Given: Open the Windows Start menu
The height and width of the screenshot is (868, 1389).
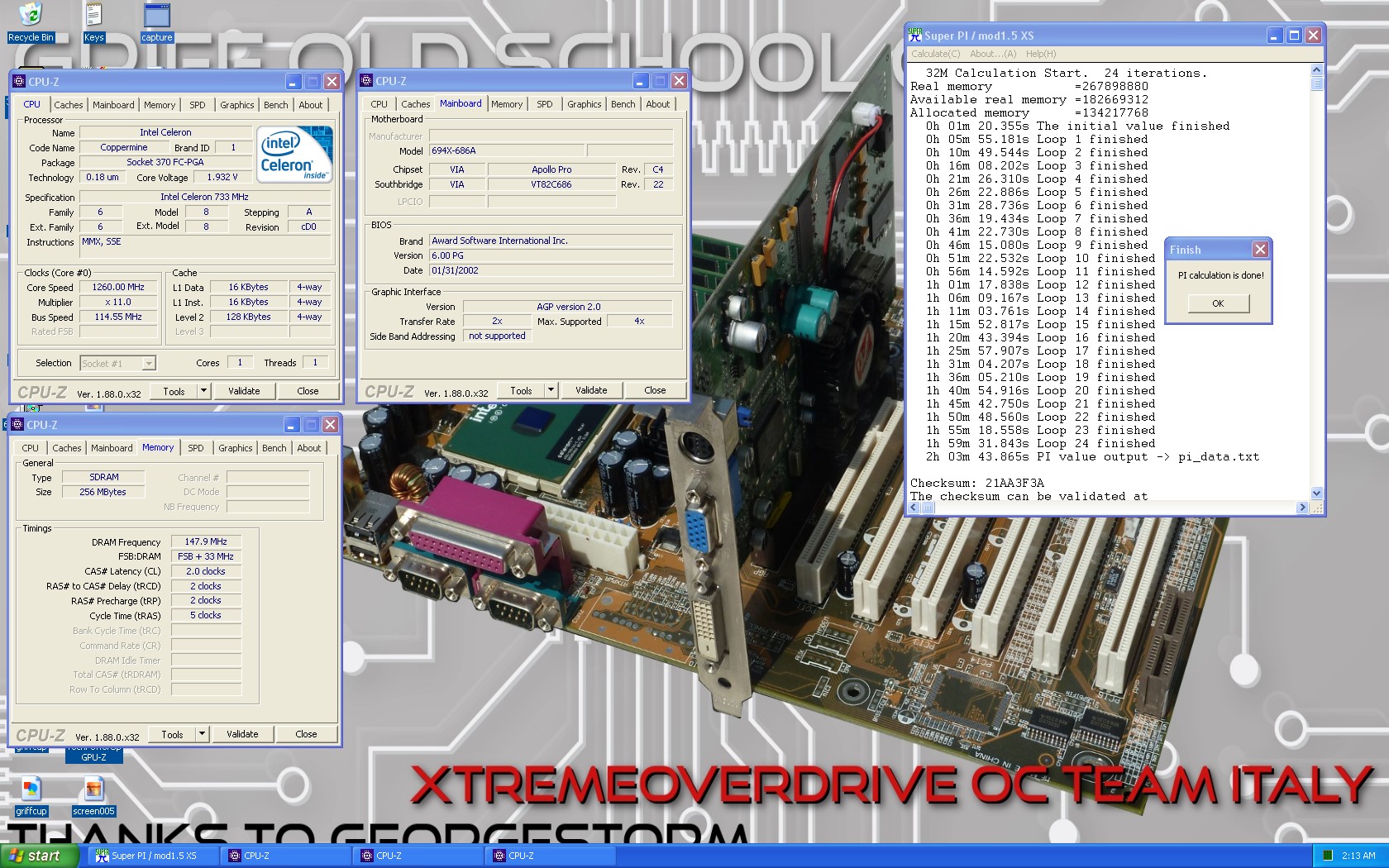Looking at the screenshot, I should coord(40,856).
